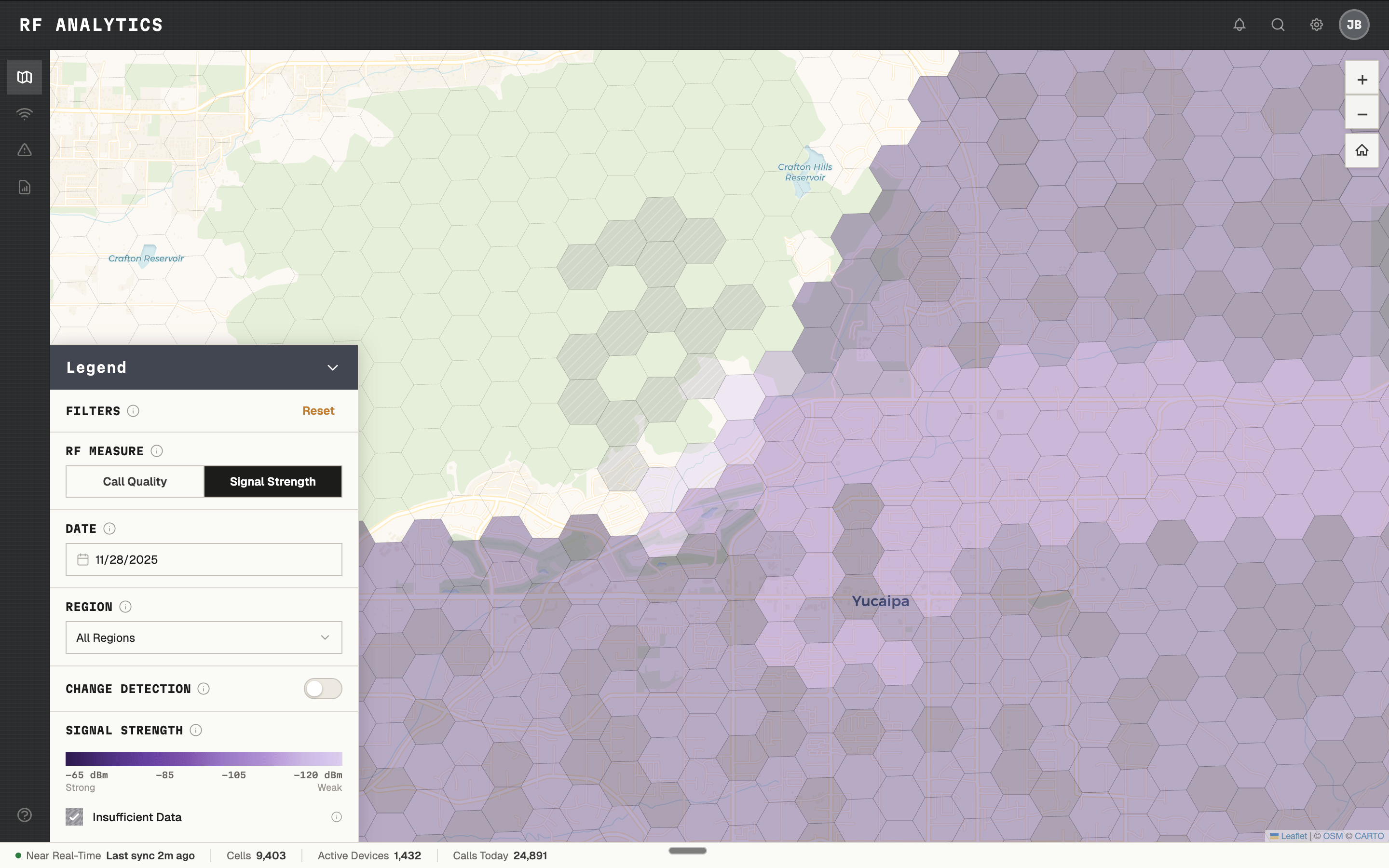Open the reports document icon

[x=24, y=187]
